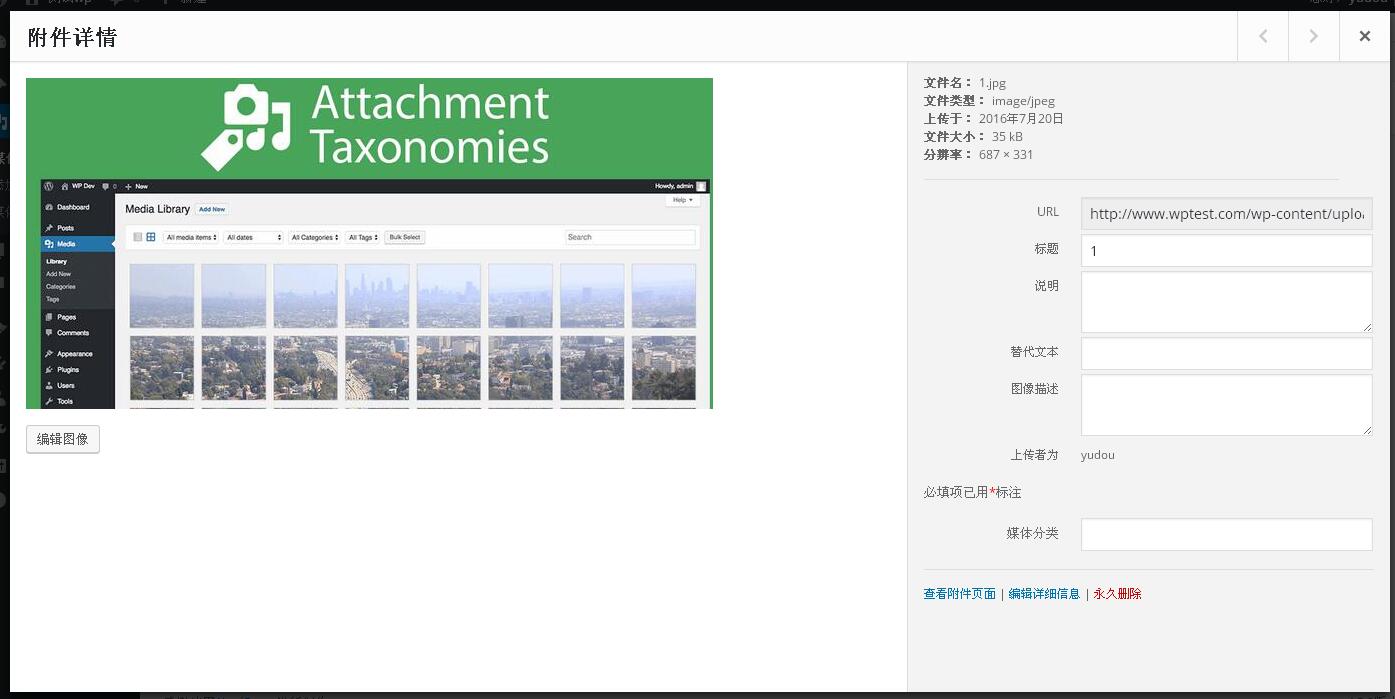This screenshot has height=699, width=1395.
Task: Click the file type image/jpeg text
Action: [x=1023, y=101]
